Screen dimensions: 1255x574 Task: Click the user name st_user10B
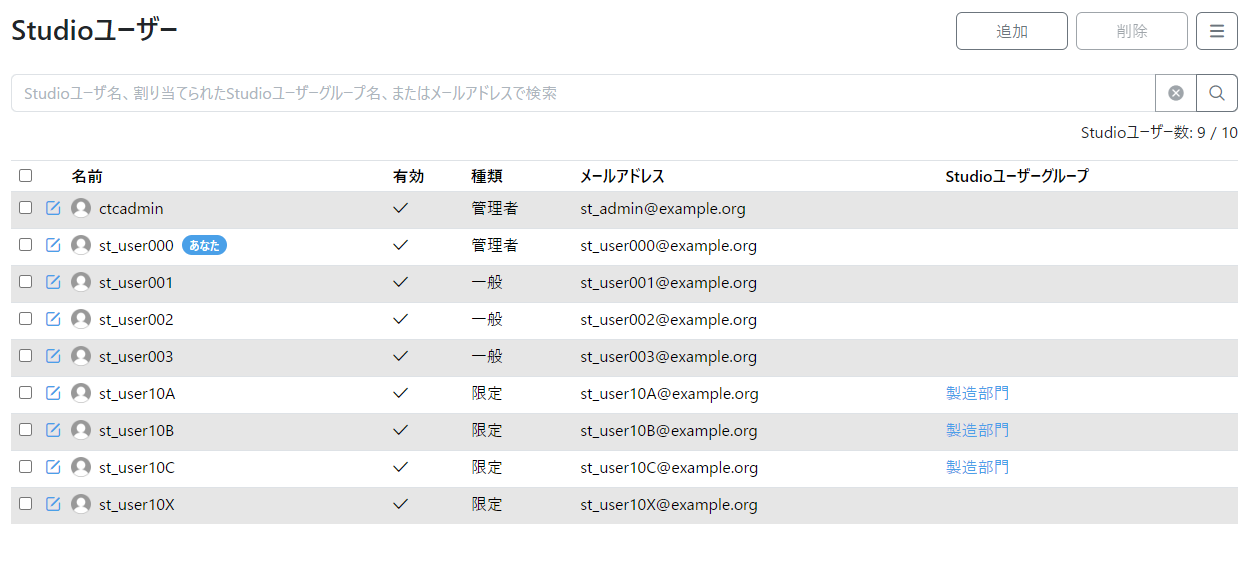(137, 431)
